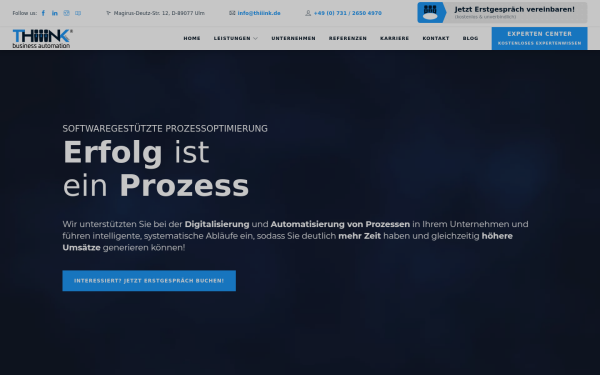Click the envelope icon beside the email
This screenshot has width=600, height=375.
232,13
